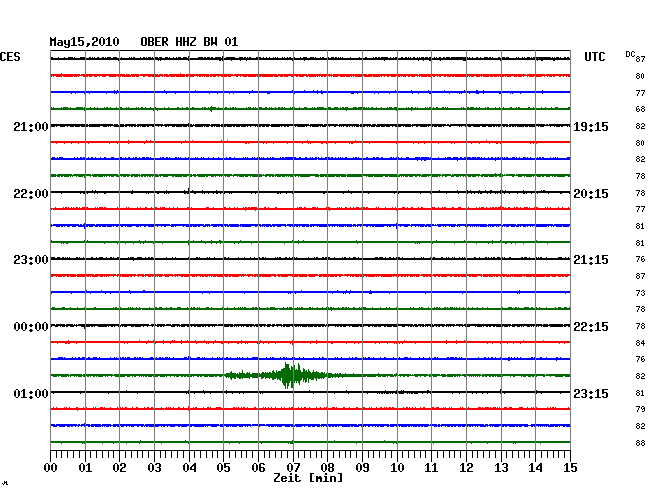Click the Zeit [min] axis title
This screenshot has width=650, height=494.
[308, 478]
